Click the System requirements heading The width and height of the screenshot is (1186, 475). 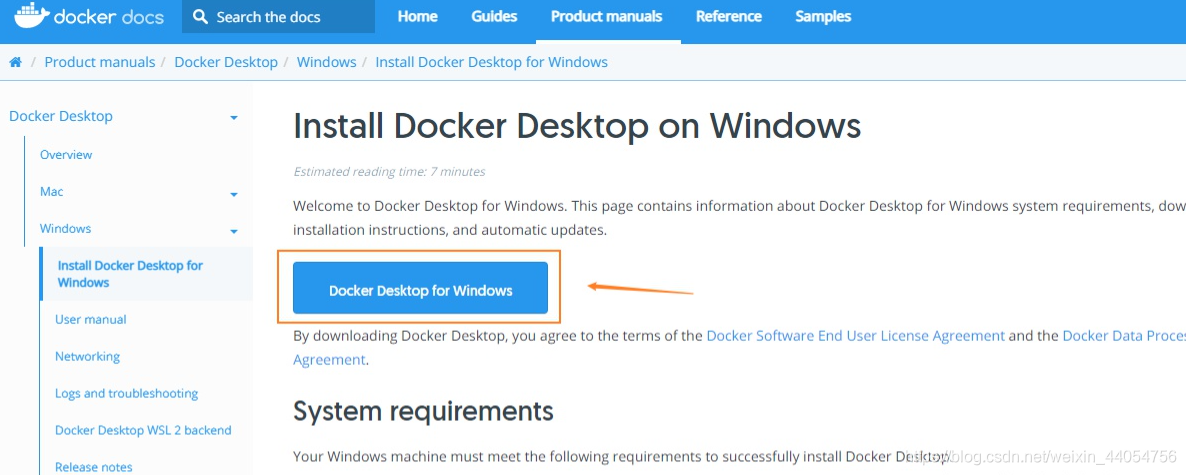point(424,411)
